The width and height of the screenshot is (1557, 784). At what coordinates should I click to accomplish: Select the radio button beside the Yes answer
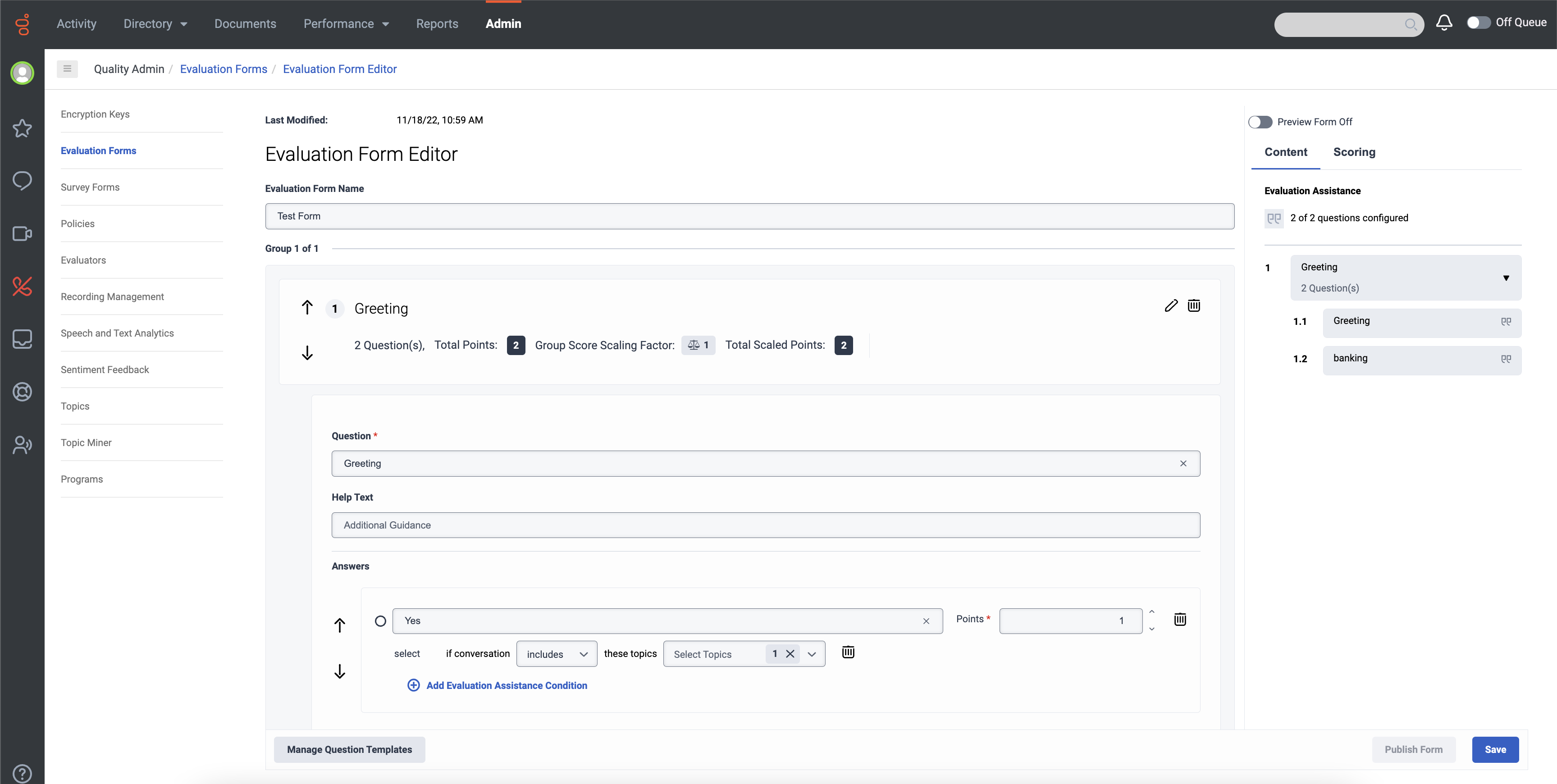coord(380,621)
